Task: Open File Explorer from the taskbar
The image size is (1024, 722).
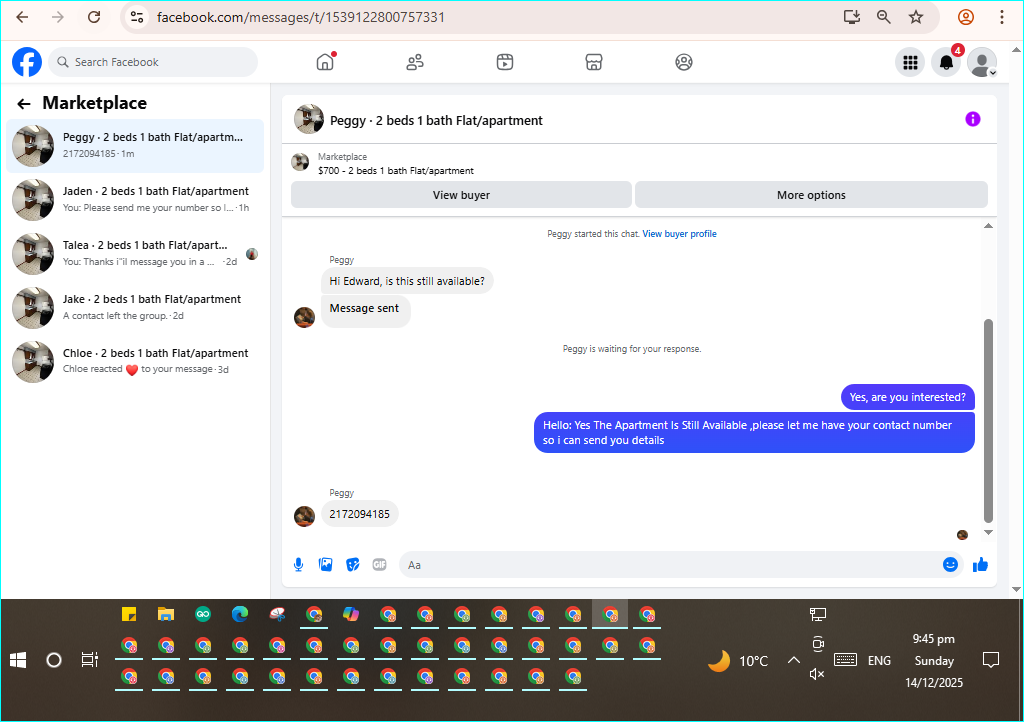Action: click(x=166, y=614)
